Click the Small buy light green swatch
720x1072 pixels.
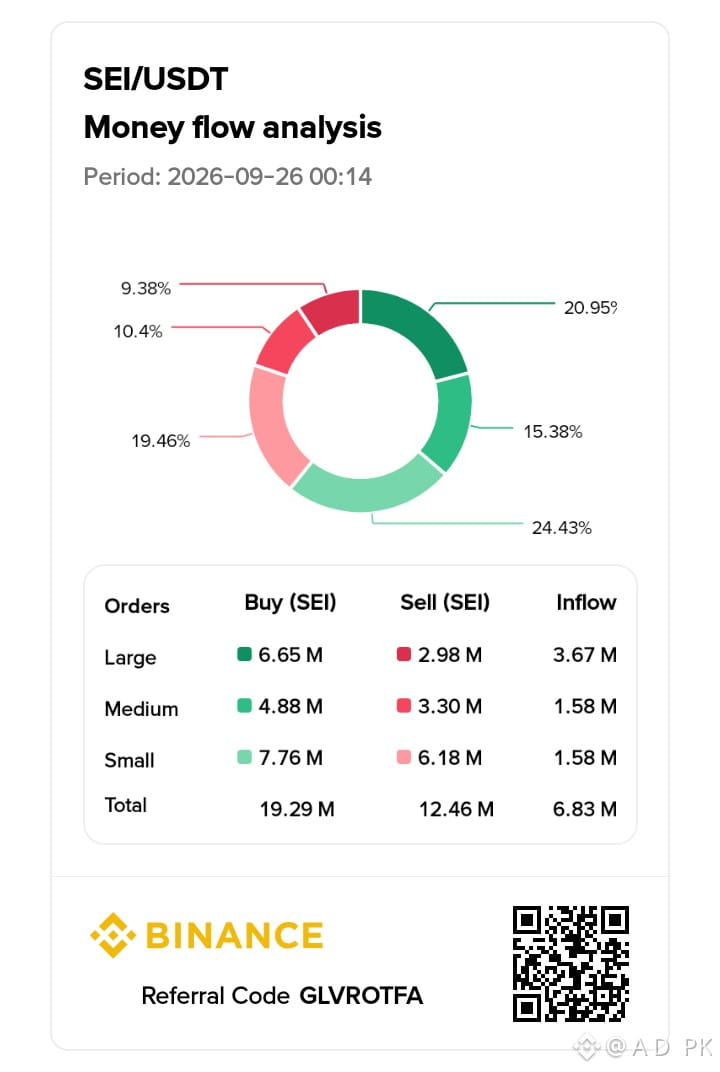pos(244,758)
